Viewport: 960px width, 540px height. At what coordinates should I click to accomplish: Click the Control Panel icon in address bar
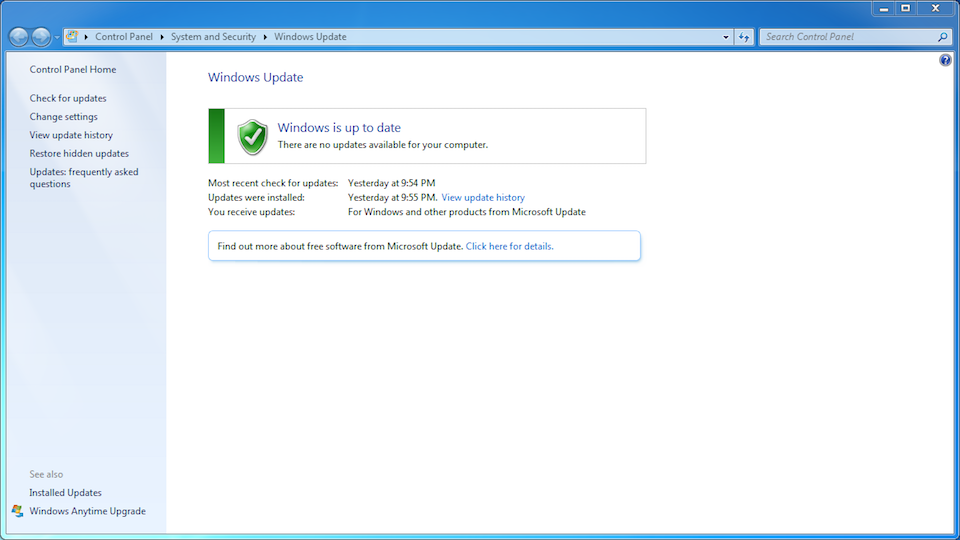tap(72, 37)
